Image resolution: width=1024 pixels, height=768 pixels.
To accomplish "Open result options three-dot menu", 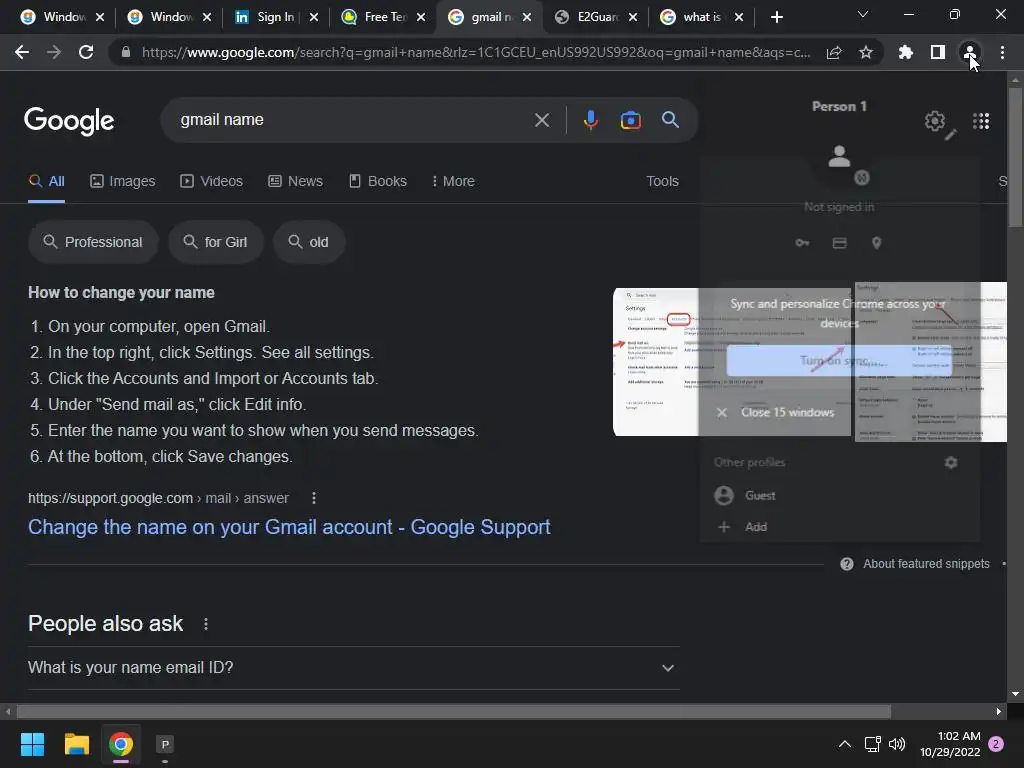I will pos(313,498).
